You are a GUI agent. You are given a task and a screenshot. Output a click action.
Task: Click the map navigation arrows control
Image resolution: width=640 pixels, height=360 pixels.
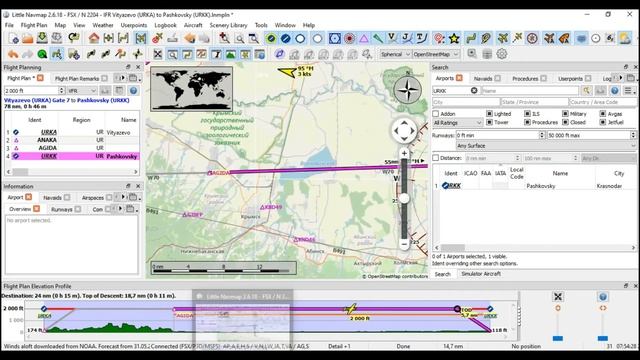[404, 131]
